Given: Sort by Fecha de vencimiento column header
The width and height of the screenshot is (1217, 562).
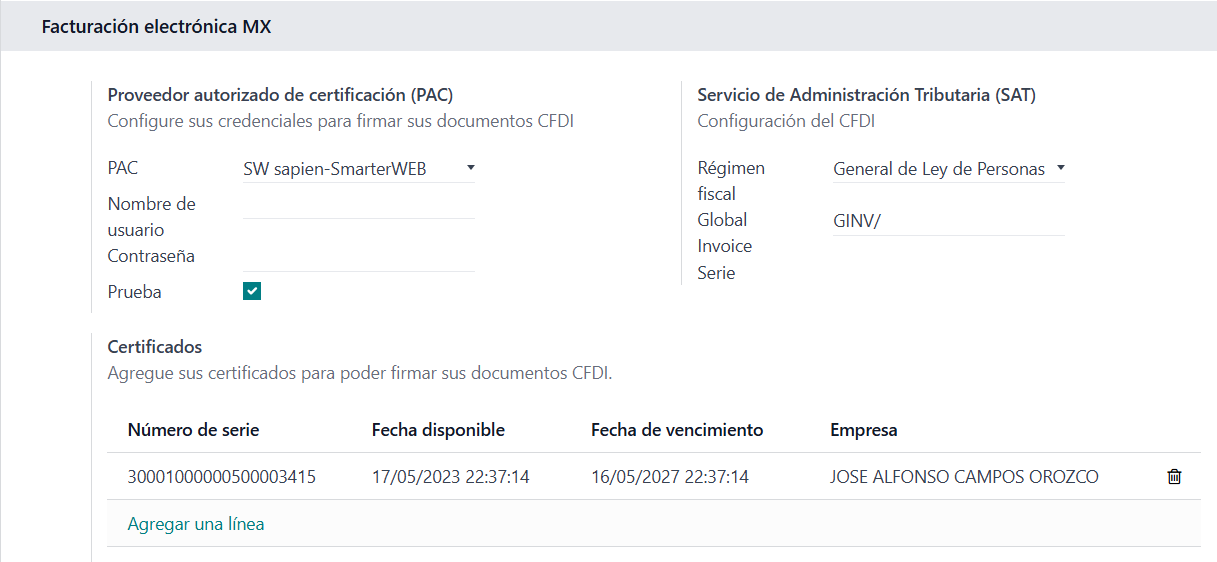Looking at the screenshot, I should [x=677, y=430].
